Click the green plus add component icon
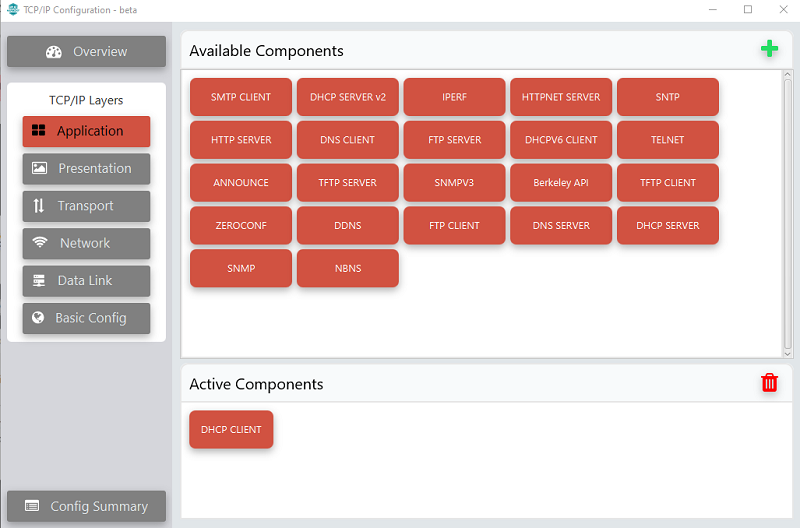Image resolution: width=800 pixels, height=528 pixels. [769, 49]
